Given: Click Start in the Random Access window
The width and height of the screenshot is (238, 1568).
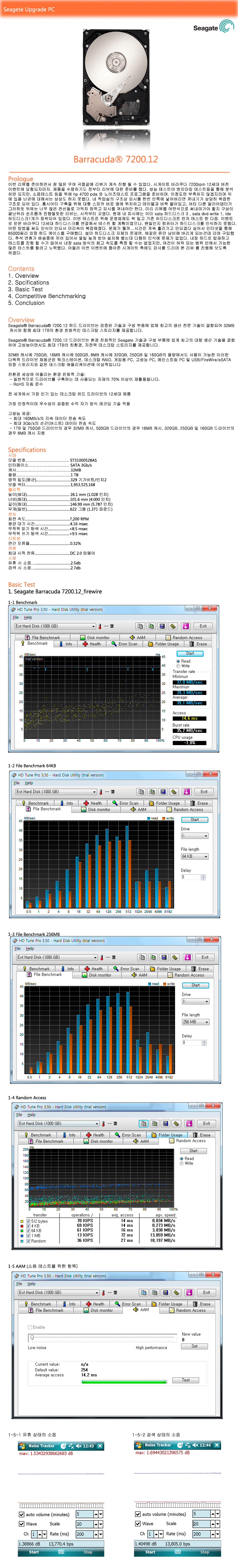Looking at the screenshot, I should click(x=193, y=1150).
